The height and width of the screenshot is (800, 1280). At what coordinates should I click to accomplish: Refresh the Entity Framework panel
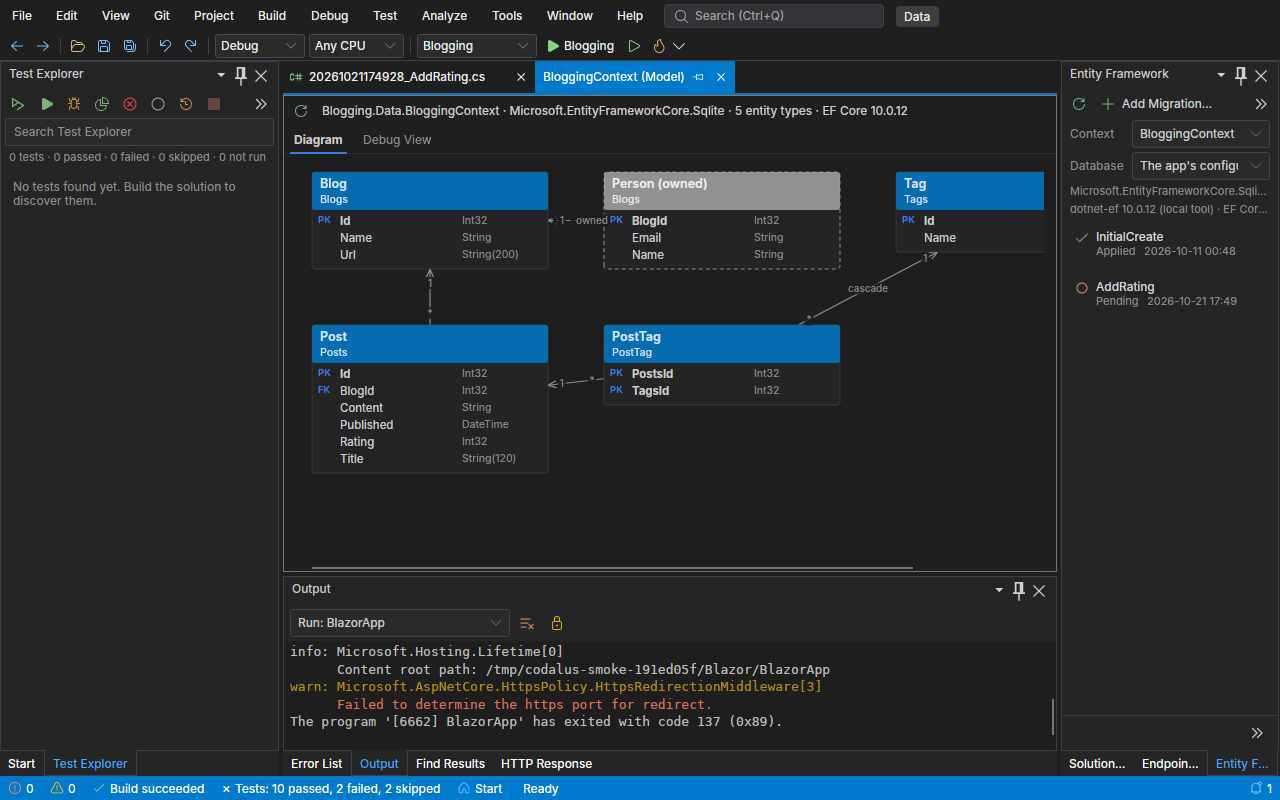1079,104
